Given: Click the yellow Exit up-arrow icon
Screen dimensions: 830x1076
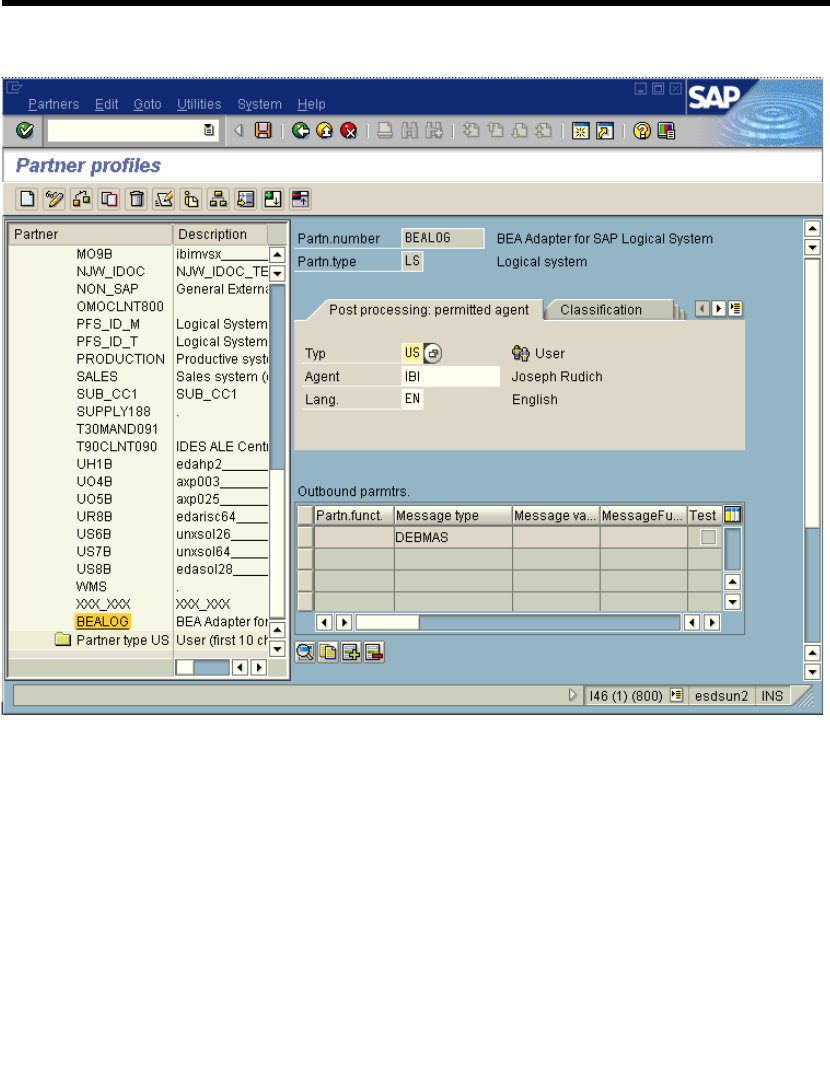Looking at the screenshot, I should click(324, 130).
